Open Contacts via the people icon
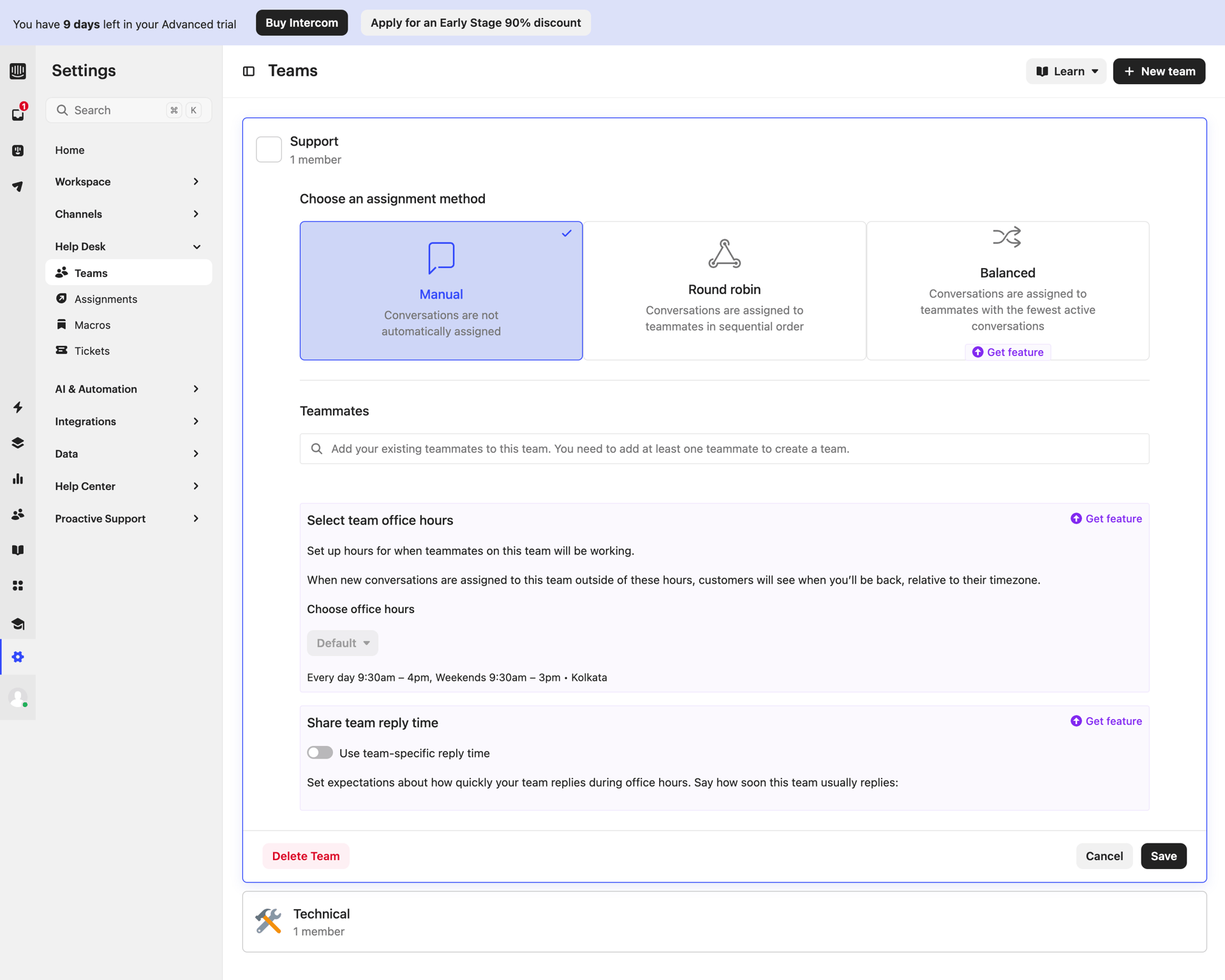 point(18,514)
